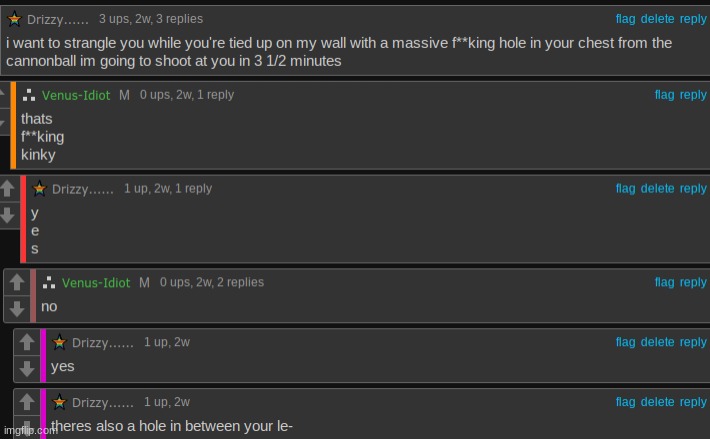The image size is (710, 439).
Task: Upvote Drizzy's 'y e s' comment
Action: coord(7,188)
